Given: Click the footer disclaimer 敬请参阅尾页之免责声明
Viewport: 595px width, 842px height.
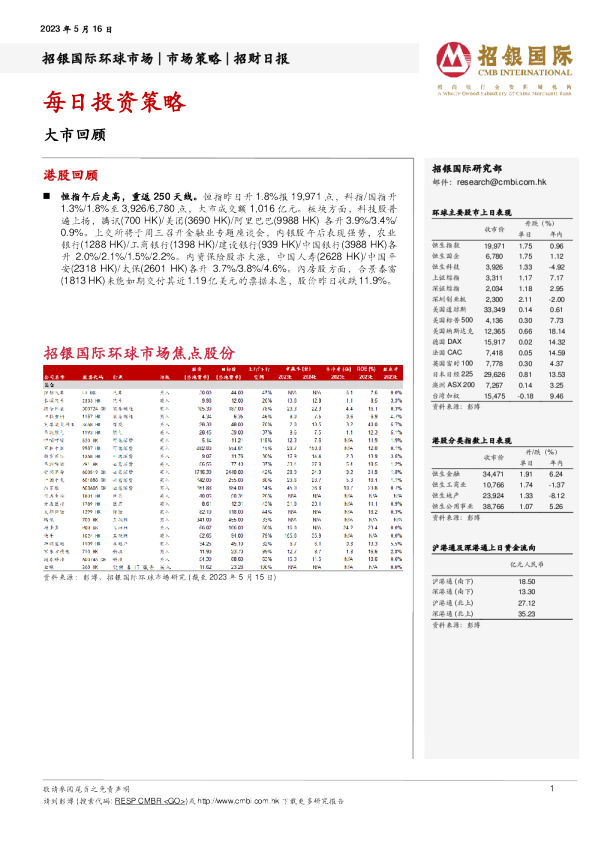Looking at the screenshot, I should pos(86,789).
